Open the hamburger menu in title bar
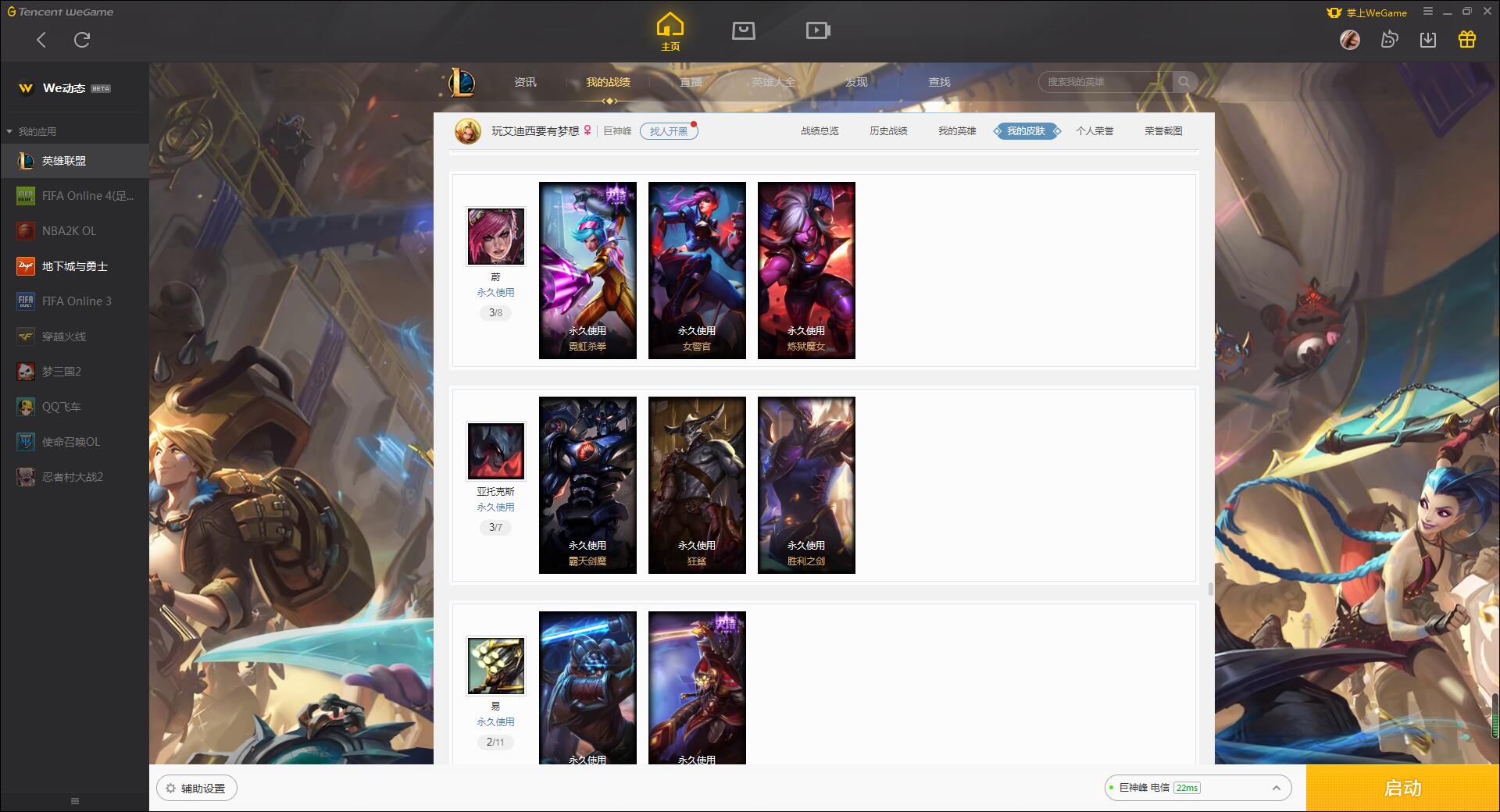Image resolution: width=1500 pixels, height=812 pixels. (x=1428, y=12)
